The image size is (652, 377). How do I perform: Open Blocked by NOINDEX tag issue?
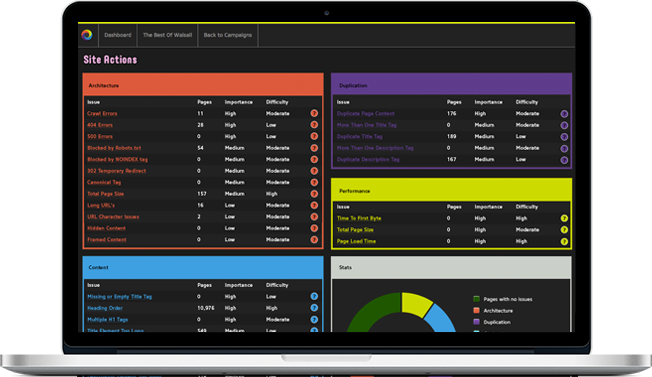117,159
